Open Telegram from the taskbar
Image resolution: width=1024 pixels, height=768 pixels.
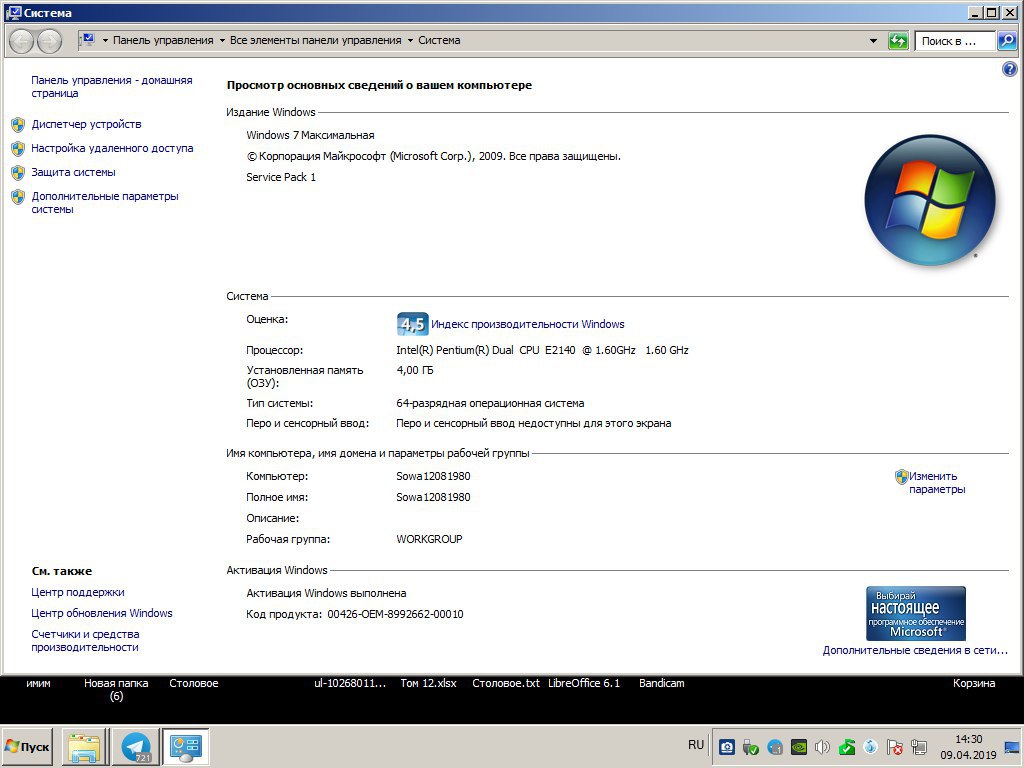(136, 747)
